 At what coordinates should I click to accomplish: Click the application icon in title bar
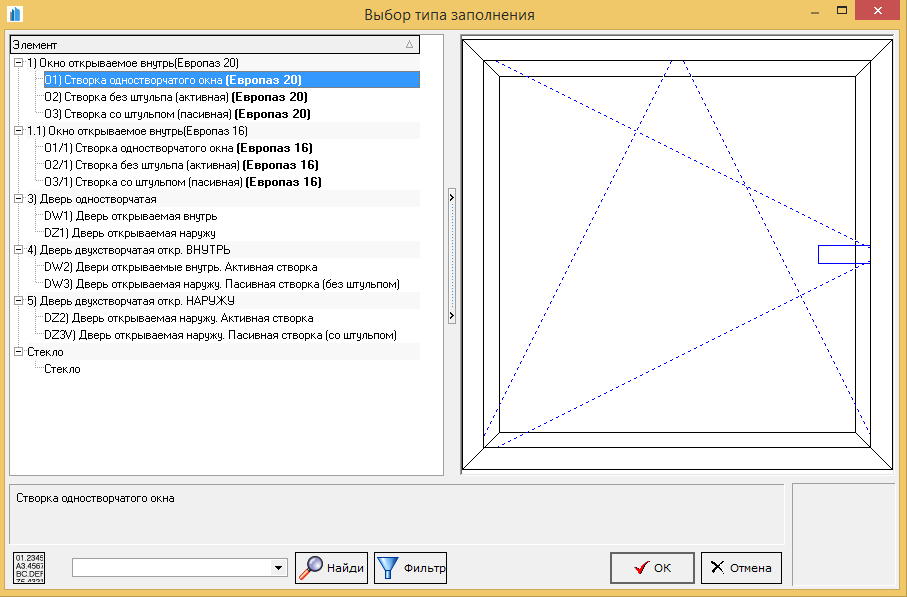pyautogui.click(x=14, y=13)
